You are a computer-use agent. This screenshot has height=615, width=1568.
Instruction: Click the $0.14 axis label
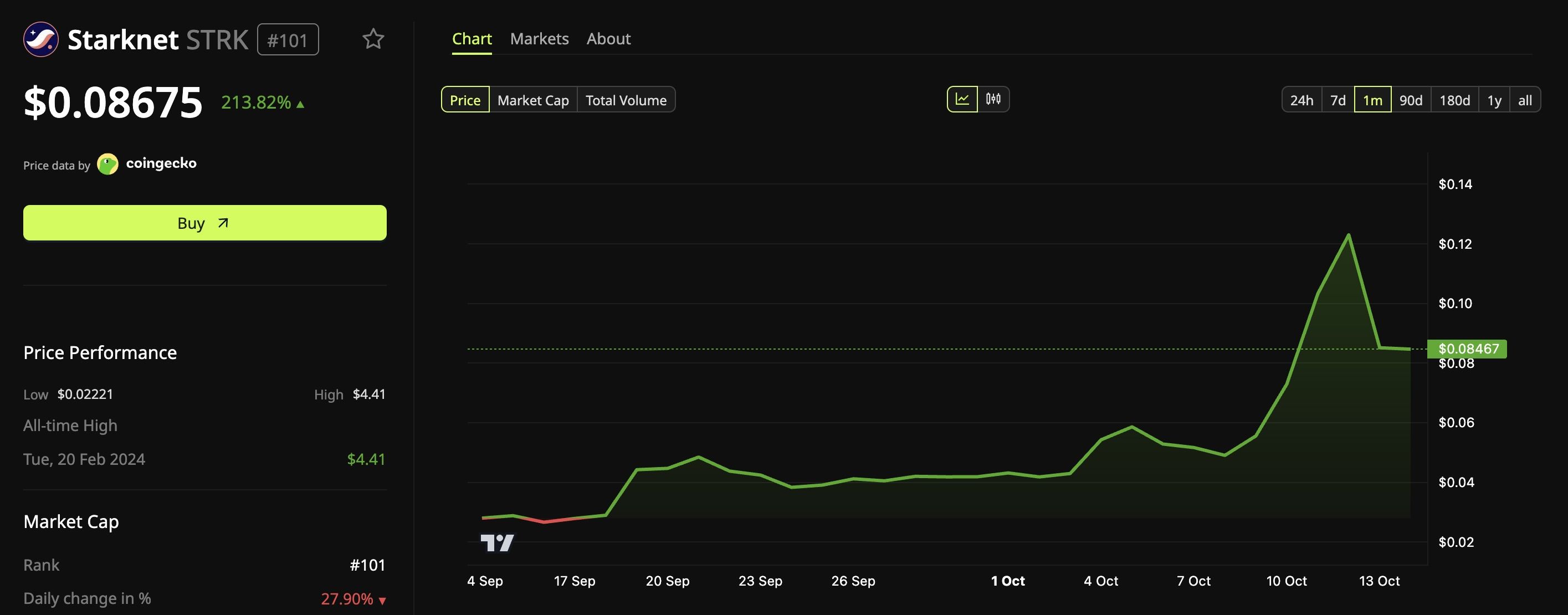pos(1455,184)
